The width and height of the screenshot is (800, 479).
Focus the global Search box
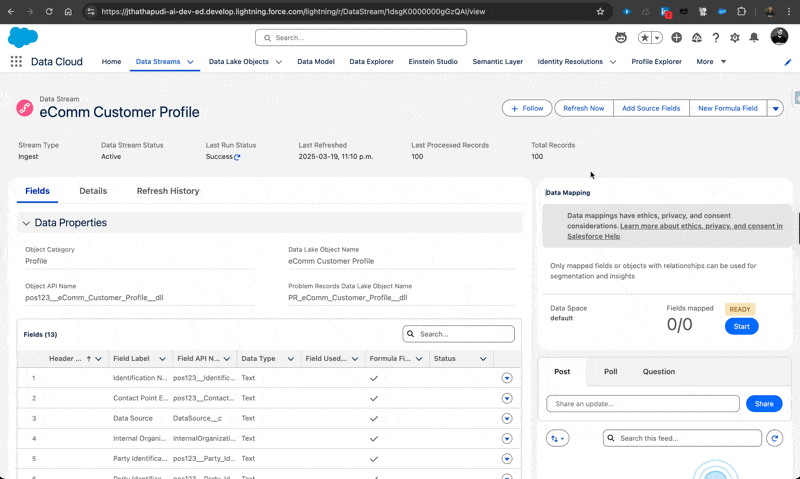click(361, 37)
